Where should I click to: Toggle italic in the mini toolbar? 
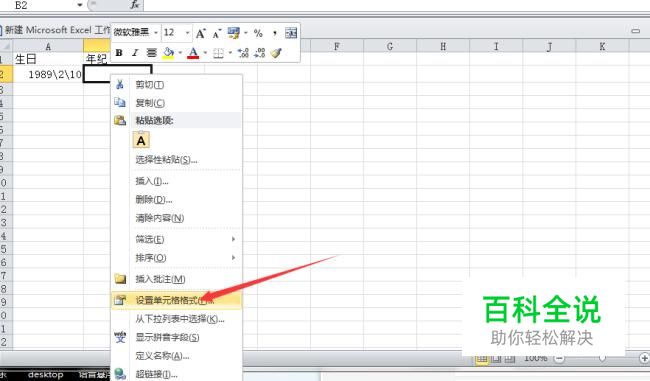click(135, 53)
